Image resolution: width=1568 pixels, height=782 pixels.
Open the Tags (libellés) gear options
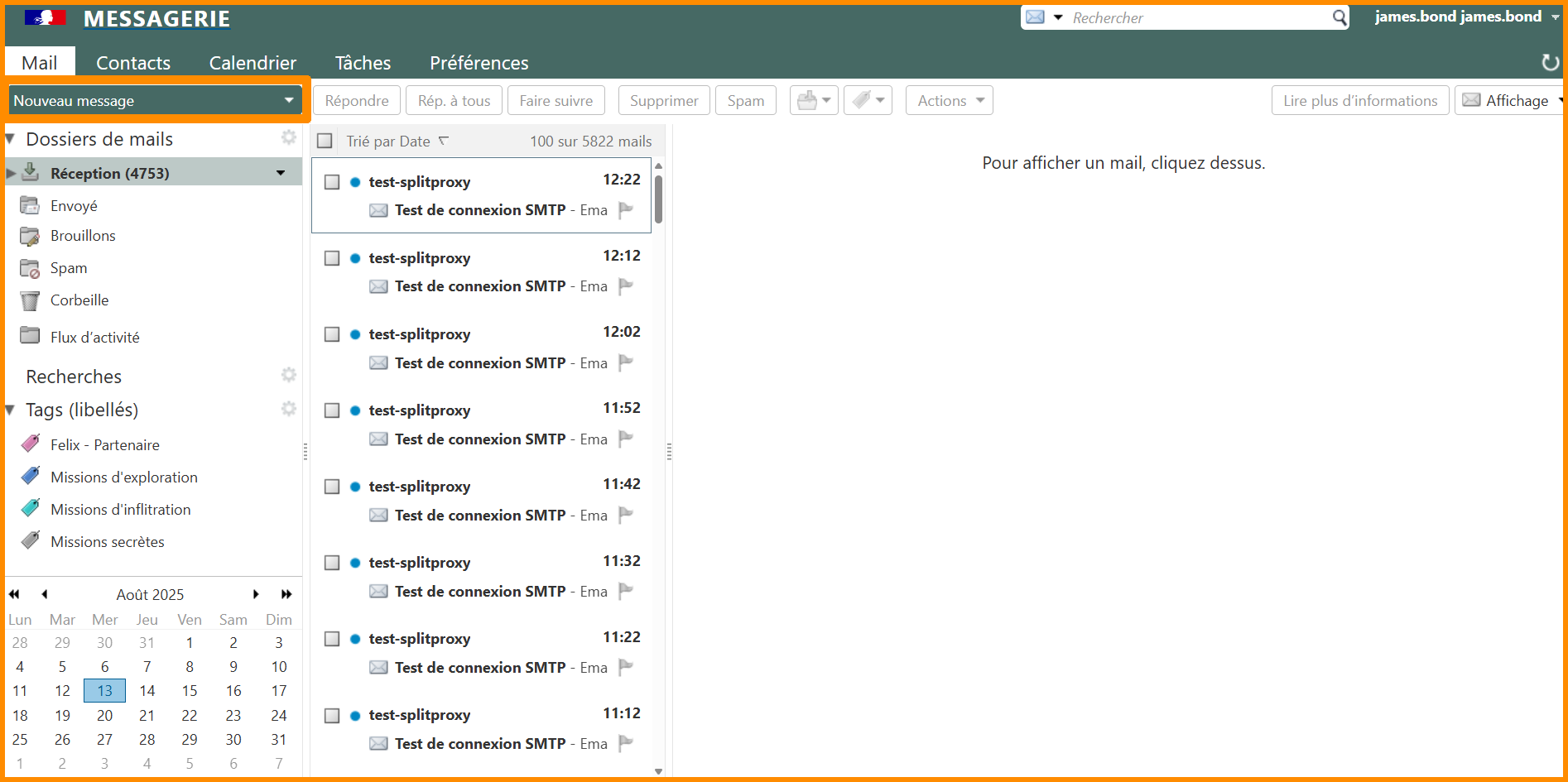point(288,409)
